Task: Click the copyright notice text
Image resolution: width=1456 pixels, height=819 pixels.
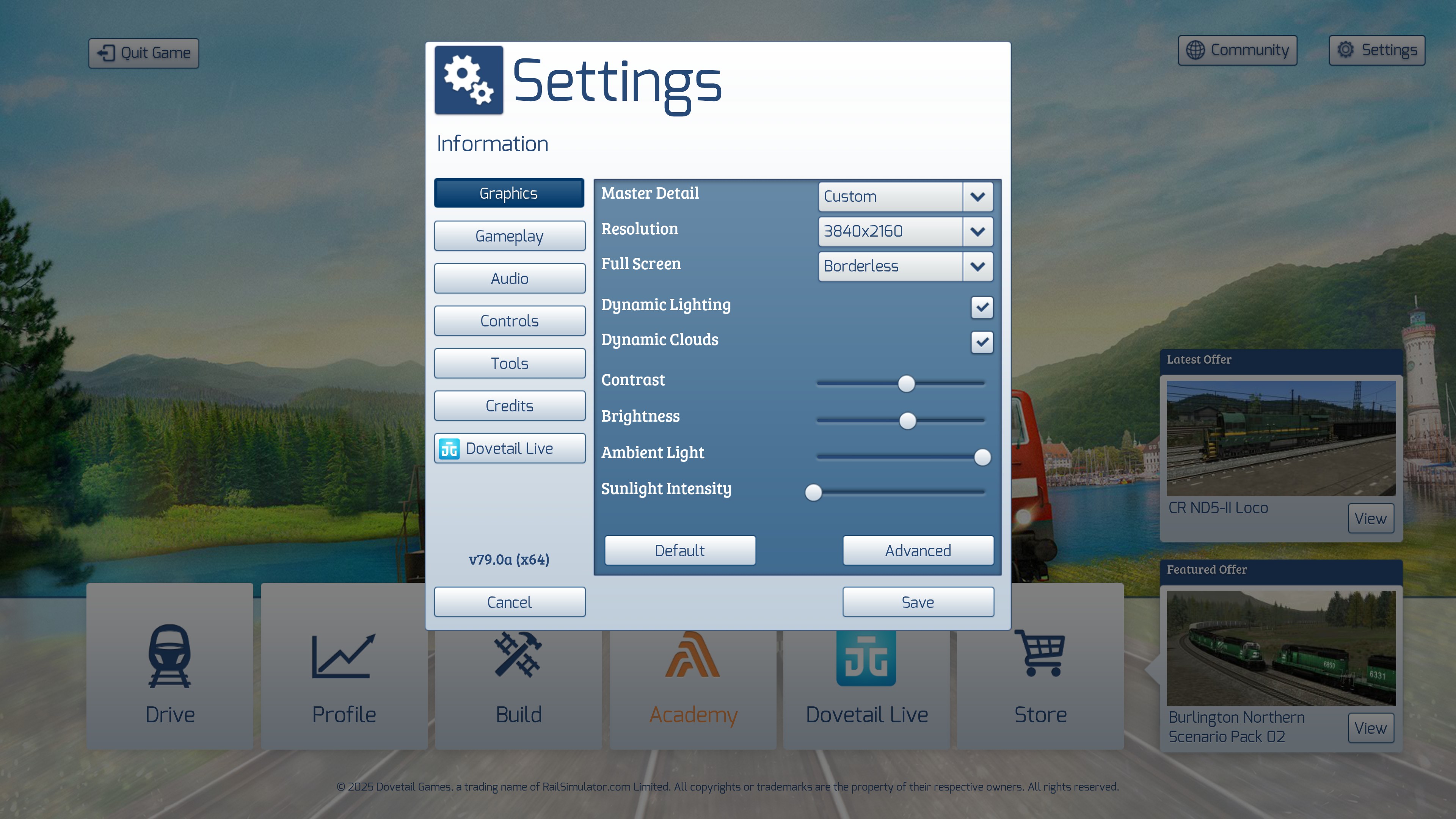Action: (x=728, y=787)
